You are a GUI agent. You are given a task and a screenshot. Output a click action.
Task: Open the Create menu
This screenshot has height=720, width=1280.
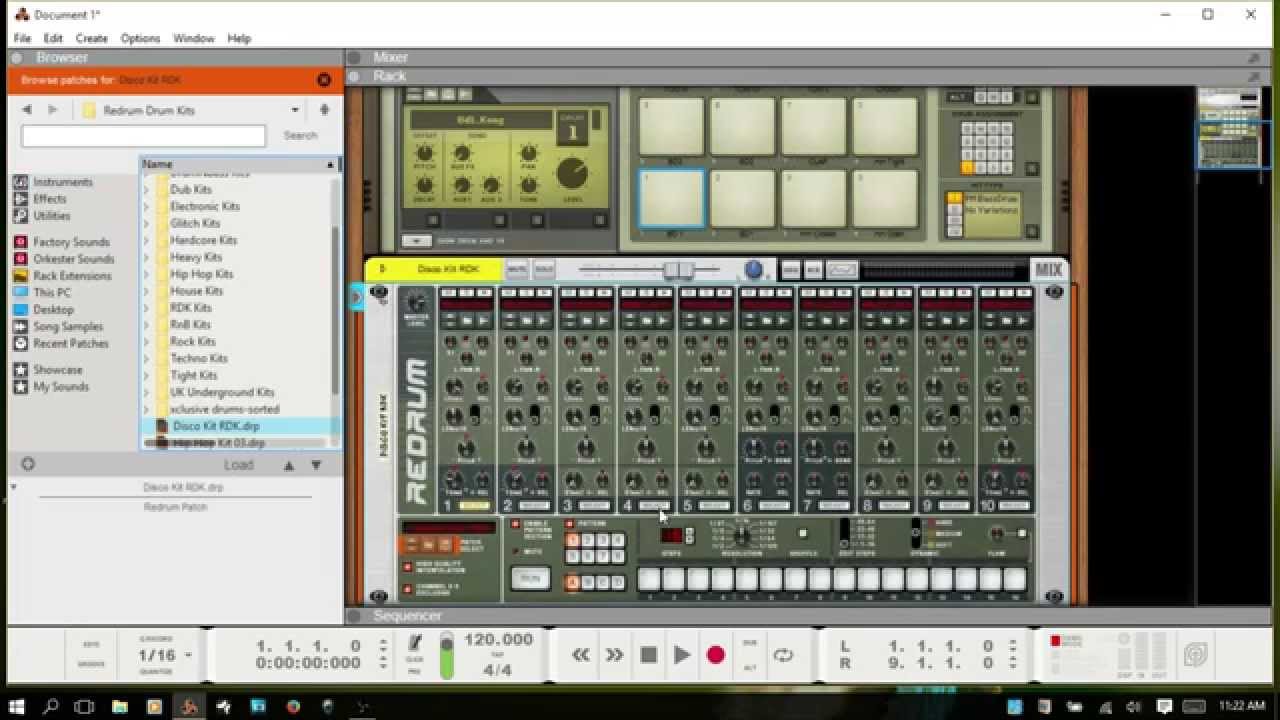coord(91,38)
